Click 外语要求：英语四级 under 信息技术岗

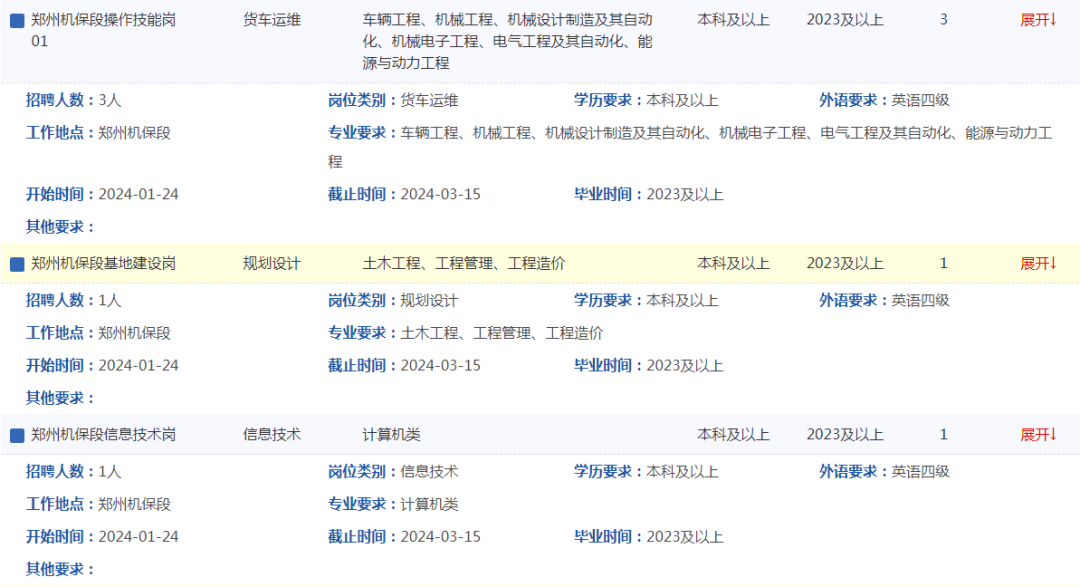point(884,471)
